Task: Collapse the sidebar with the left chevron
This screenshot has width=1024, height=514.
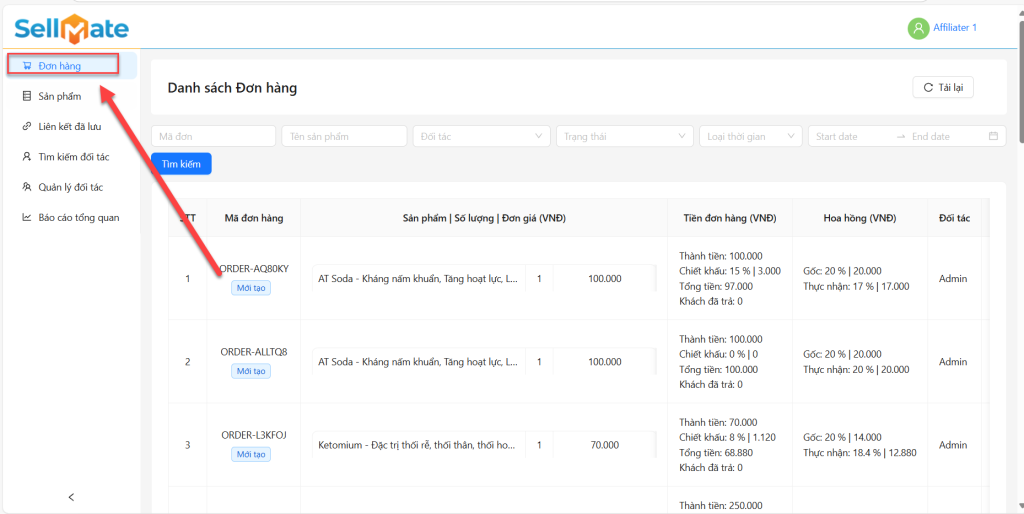Action: coord(70,497)
